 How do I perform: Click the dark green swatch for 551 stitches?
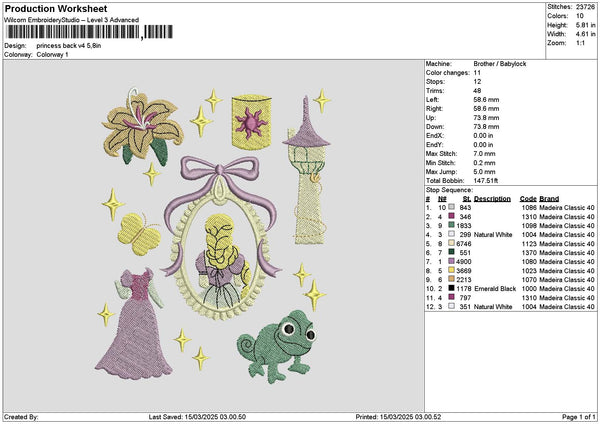tap(452, 252)
